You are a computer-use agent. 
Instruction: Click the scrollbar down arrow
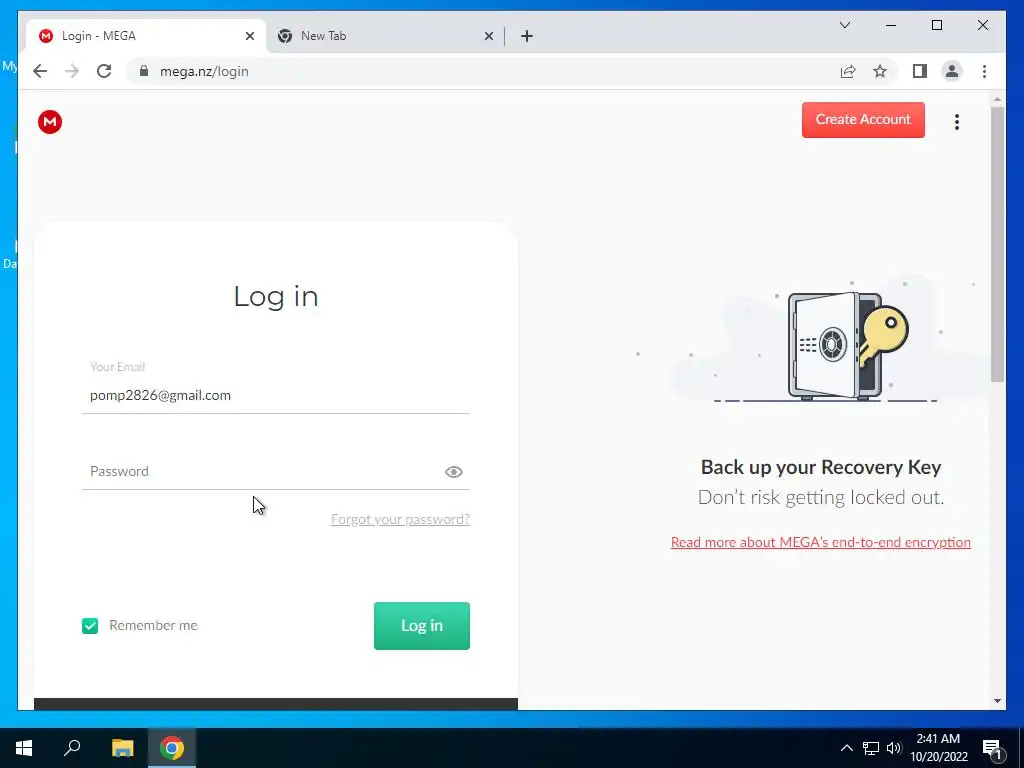pos(997,701)
